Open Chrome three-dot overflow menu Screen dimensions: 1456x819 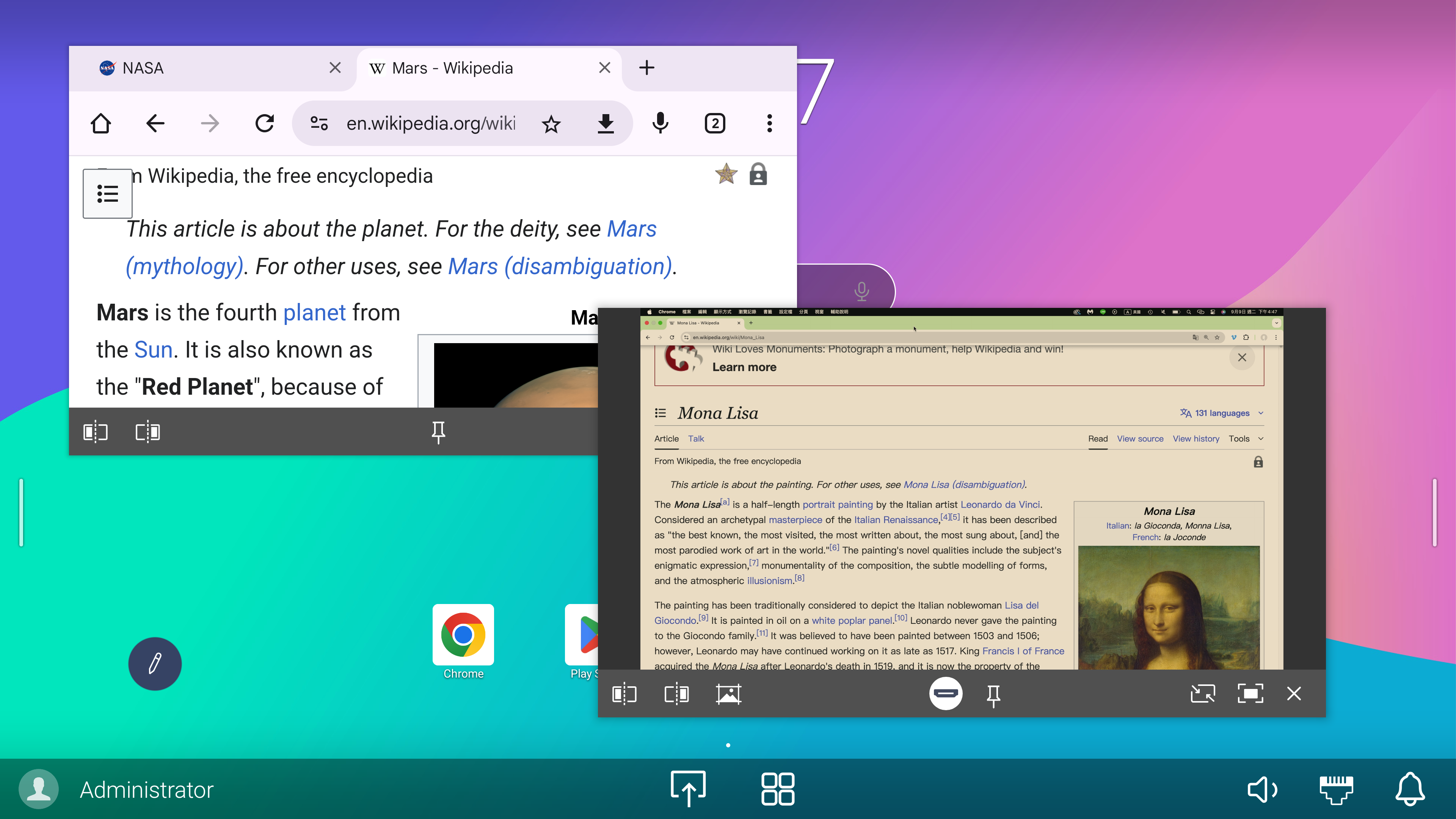(x=769, y=123)
